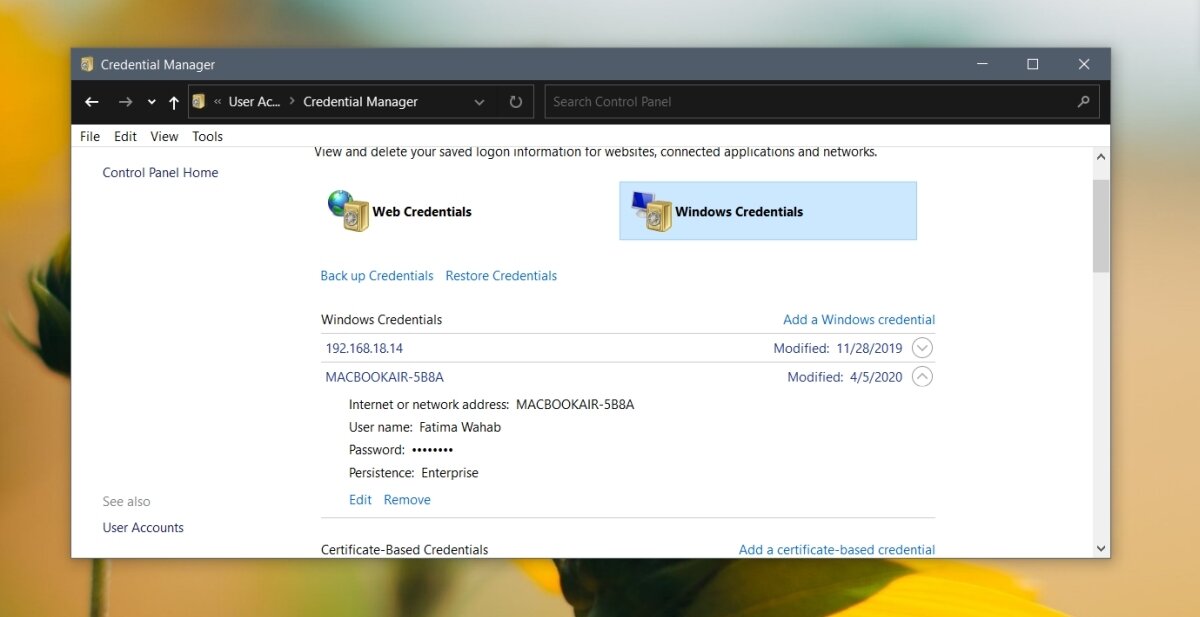The image size is (1200, 617).
Task: Go up one level using the up arrow
Action: 173,101
